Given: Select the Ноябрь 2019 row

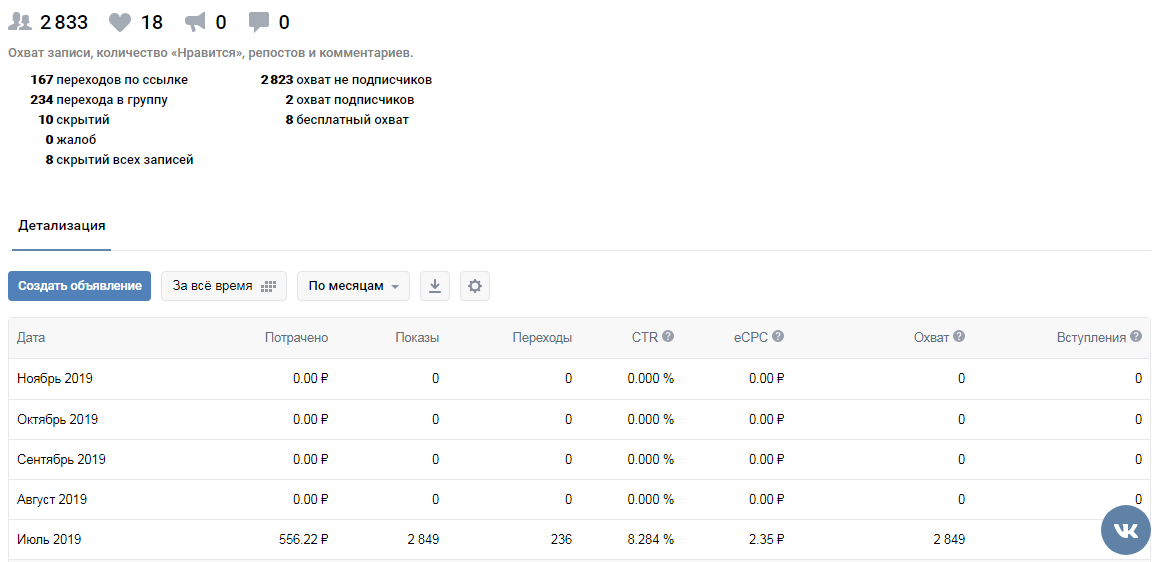Looking at the screenshot, I should [x=579, y=379].
